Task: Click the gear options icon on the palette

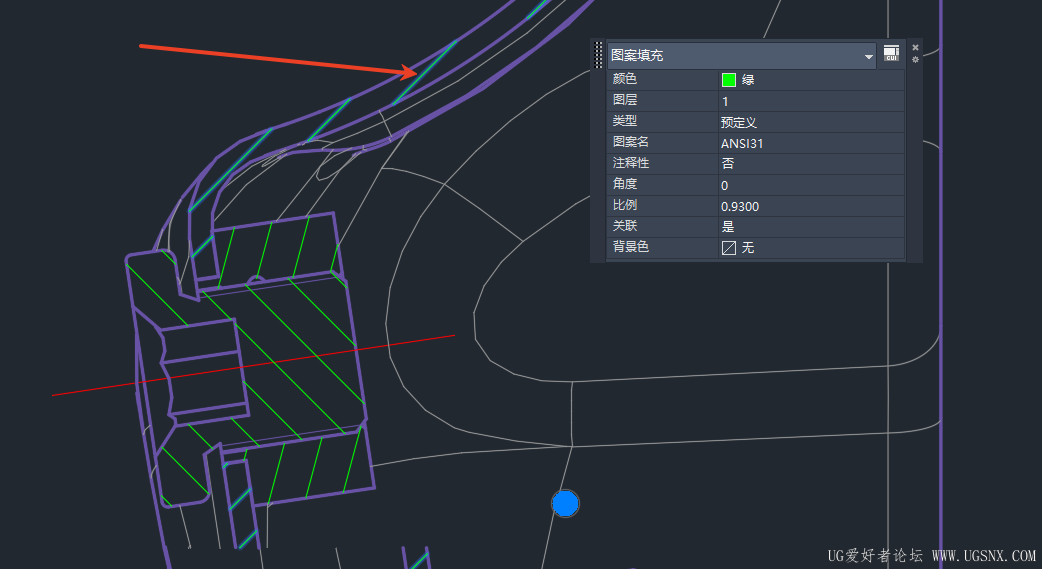Action: pos(915,59)
